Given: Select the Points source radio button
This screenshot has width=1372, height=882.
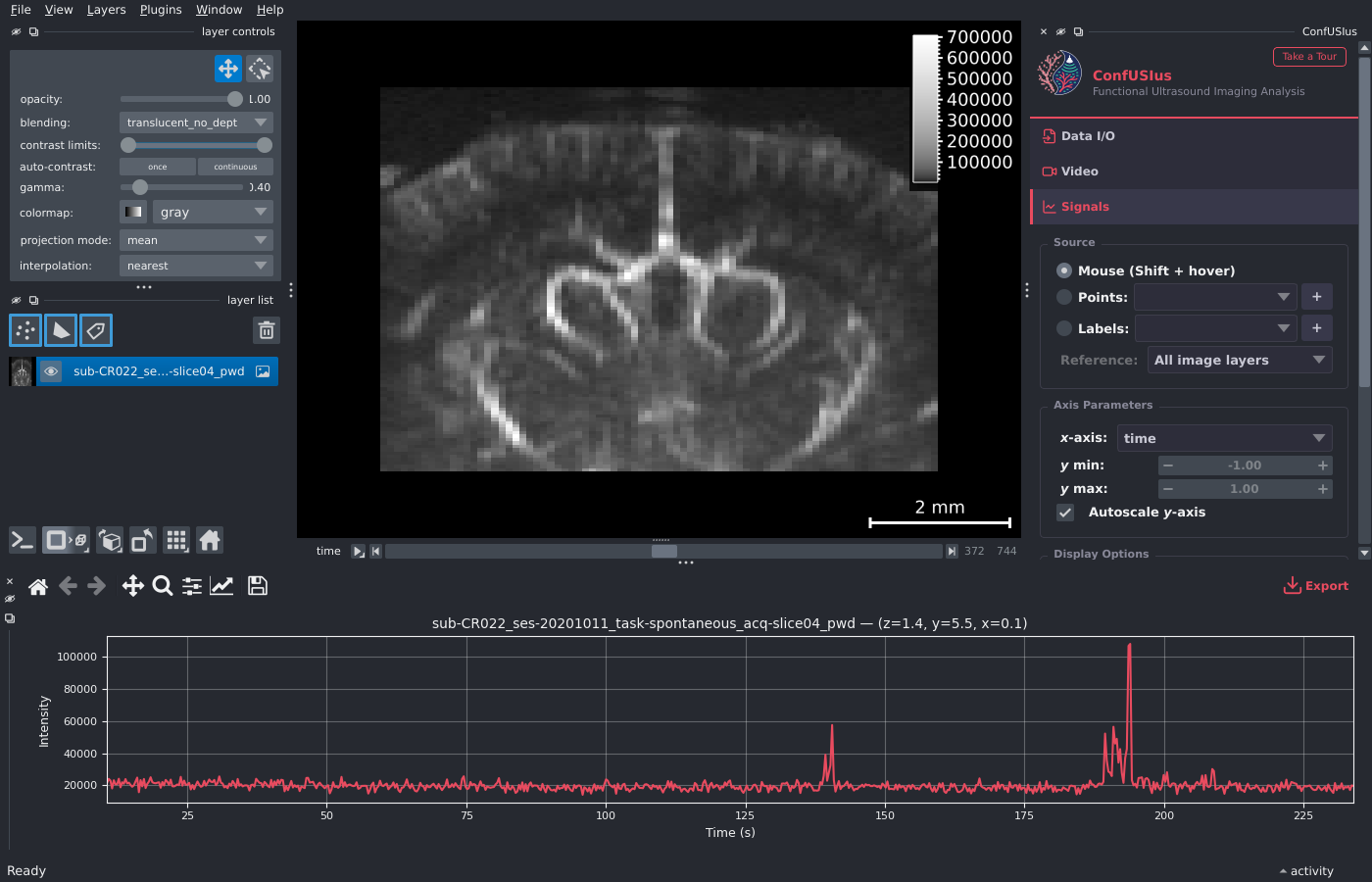Looking at the screenshot, I should pos(1064,297).
